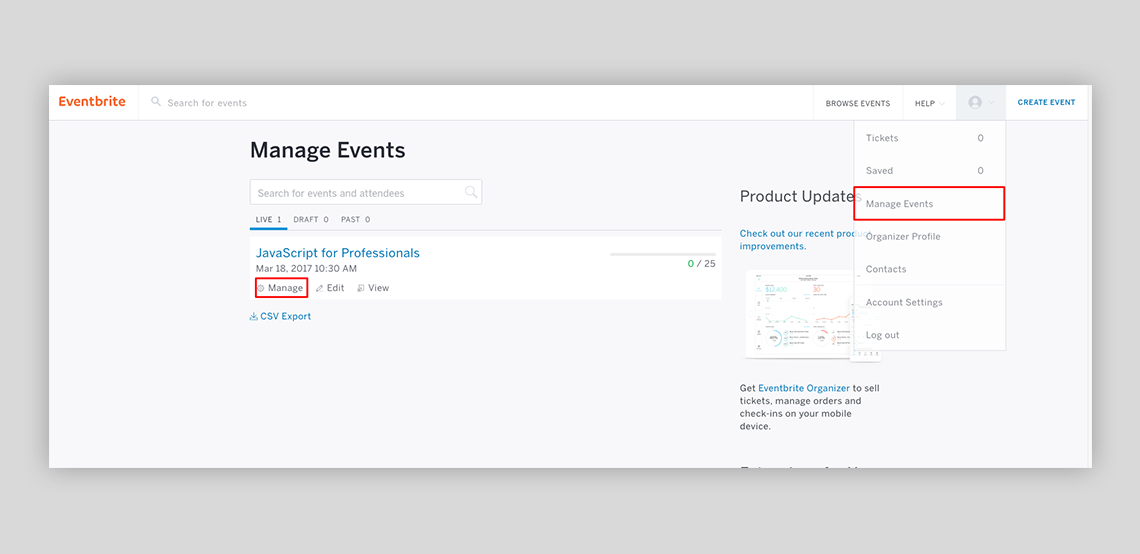Image resolution: width=1140 pixels, height=554 pixels.
Task: Choose Manage Events in account menu
Action: click(x=930, y=204)
